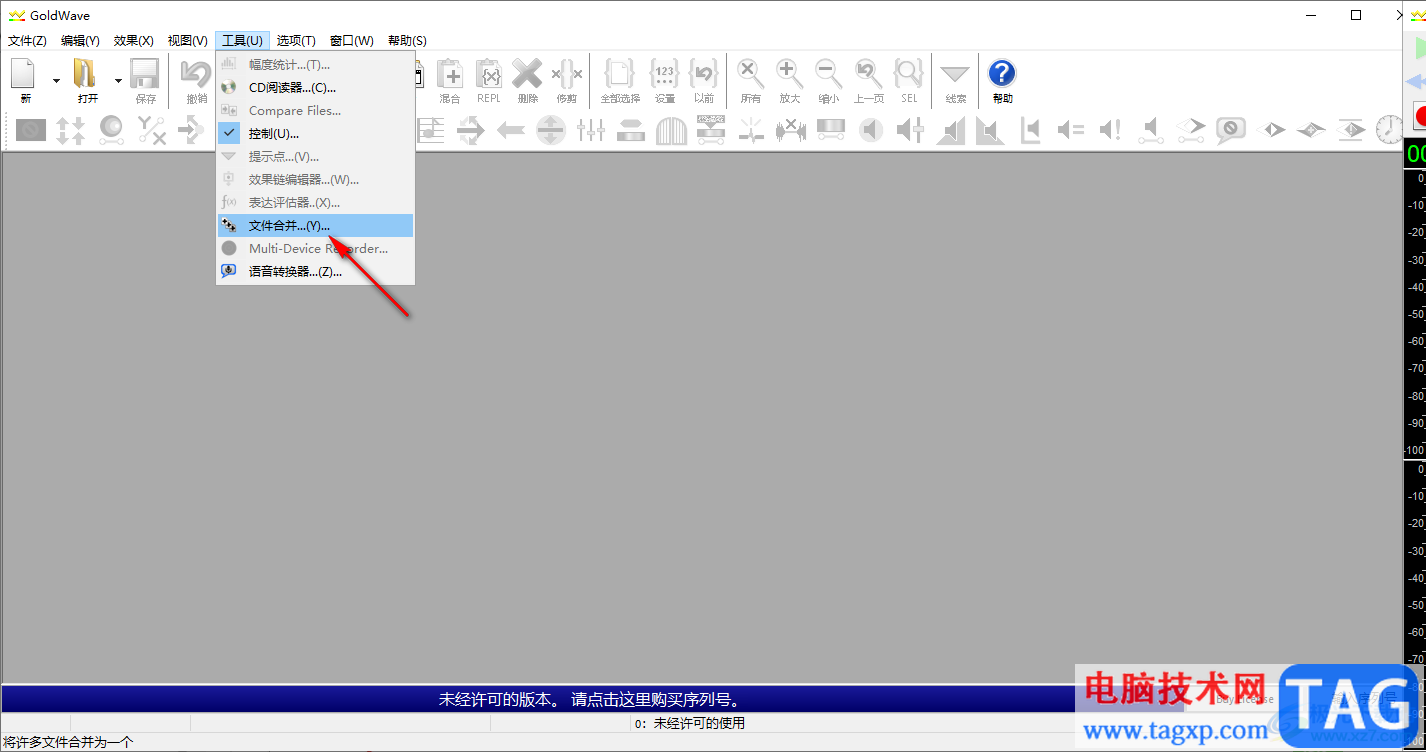Click the fade out volume ramp icon
The height and width of the screenshot is (752, 1426).
point(990,130)
